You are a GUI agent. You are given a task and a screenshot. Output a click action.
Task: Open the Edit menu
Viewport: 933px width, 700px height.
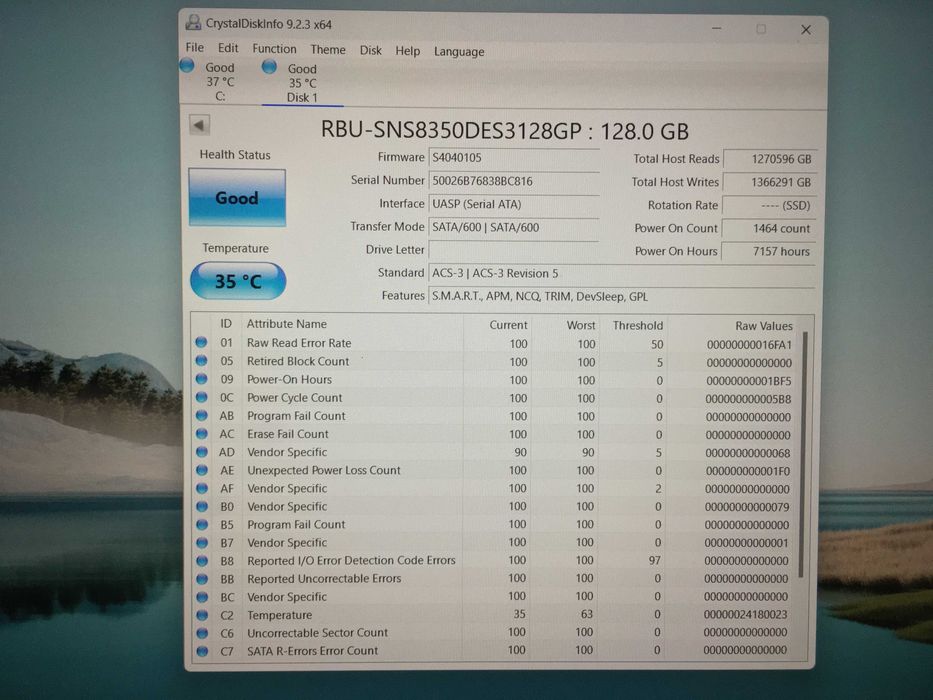pyautogui.click(x=228, y=48)
